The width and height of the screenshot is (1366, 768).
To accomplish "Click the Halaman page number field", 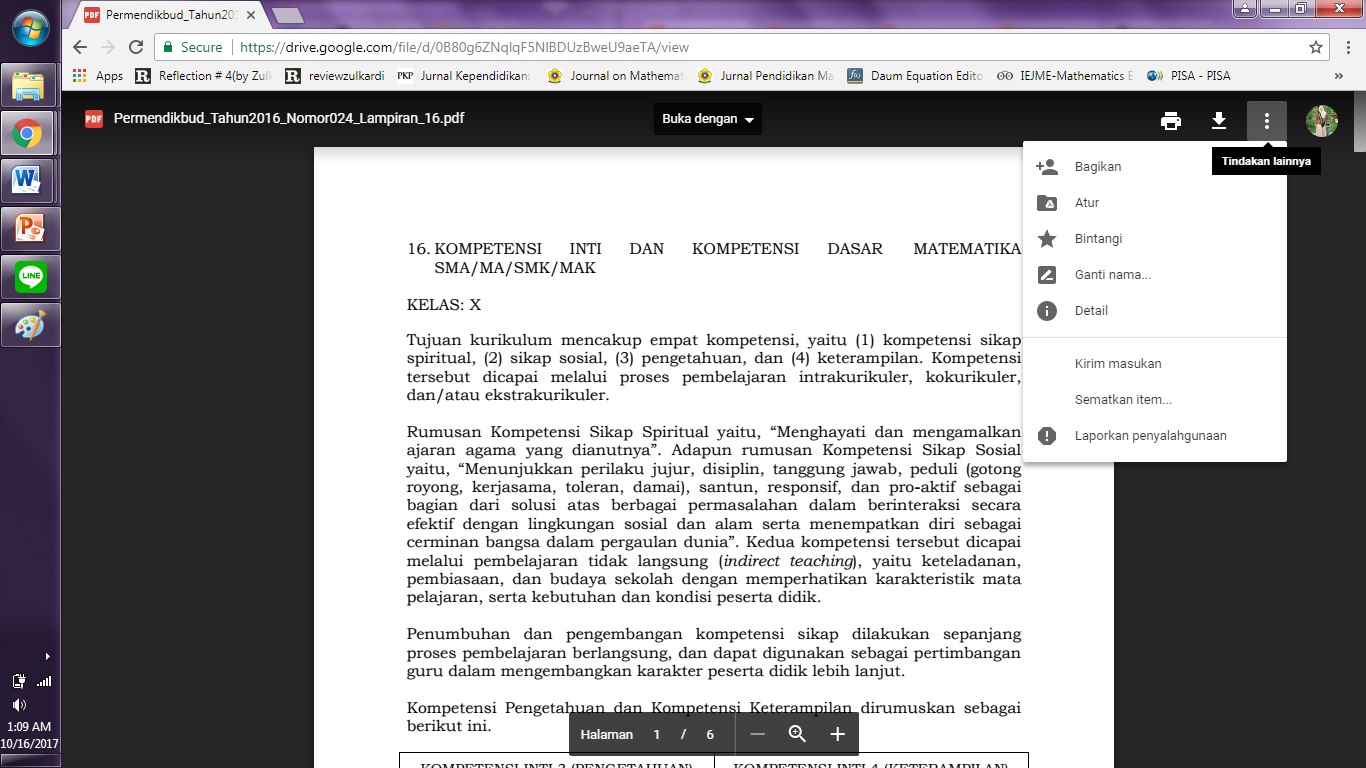I will tap(657, 733).
